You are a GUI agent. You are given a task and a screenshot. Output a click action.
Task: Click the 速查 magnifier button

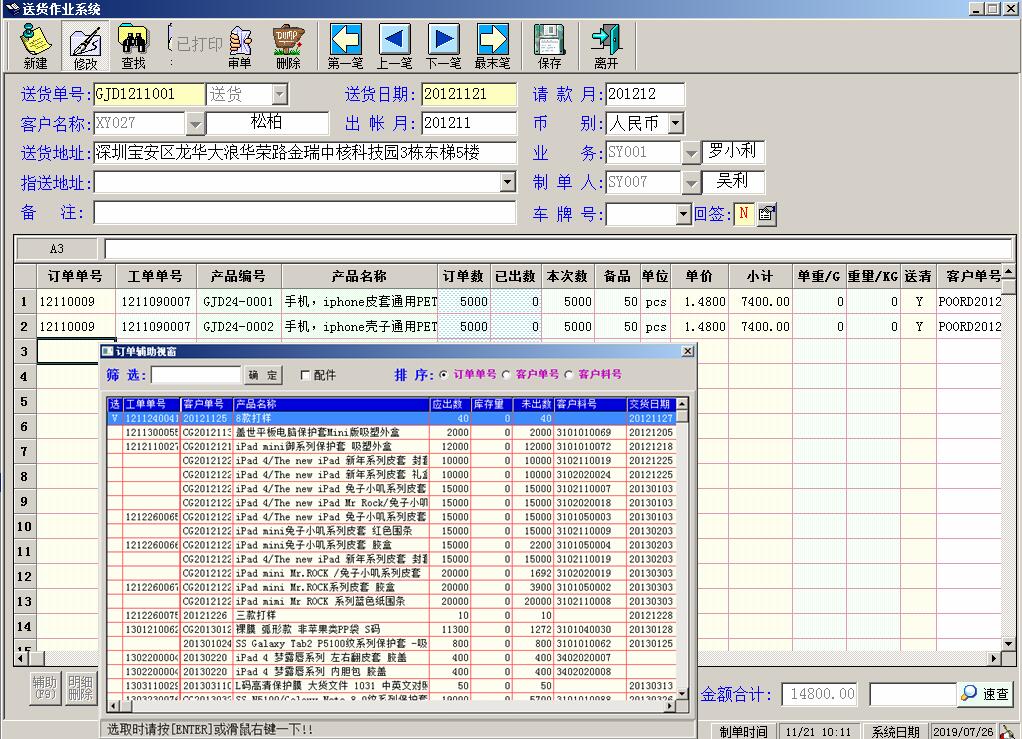pos(986,693)
